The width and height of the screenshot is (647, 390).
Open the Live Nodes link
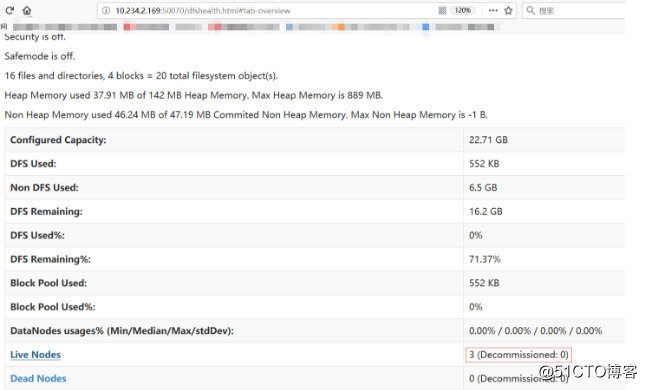tap(35, 355)
